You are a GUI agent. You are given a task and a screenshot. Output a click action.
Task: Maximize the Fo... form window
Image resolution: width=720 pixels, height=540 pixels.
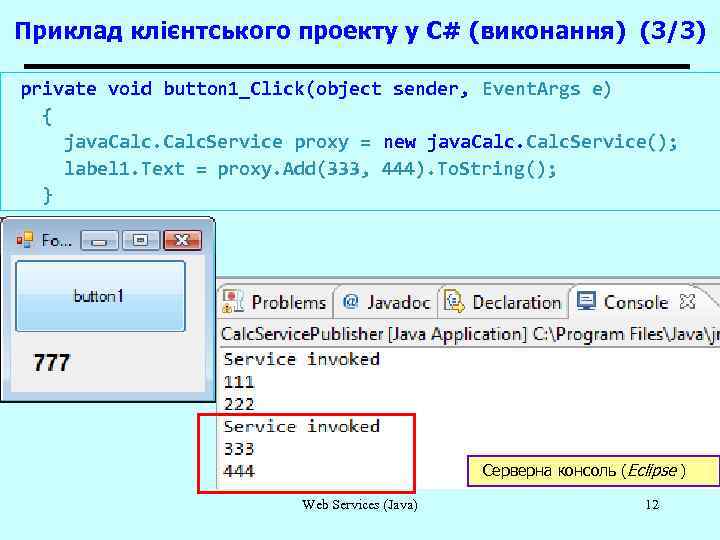coord(141,240)
